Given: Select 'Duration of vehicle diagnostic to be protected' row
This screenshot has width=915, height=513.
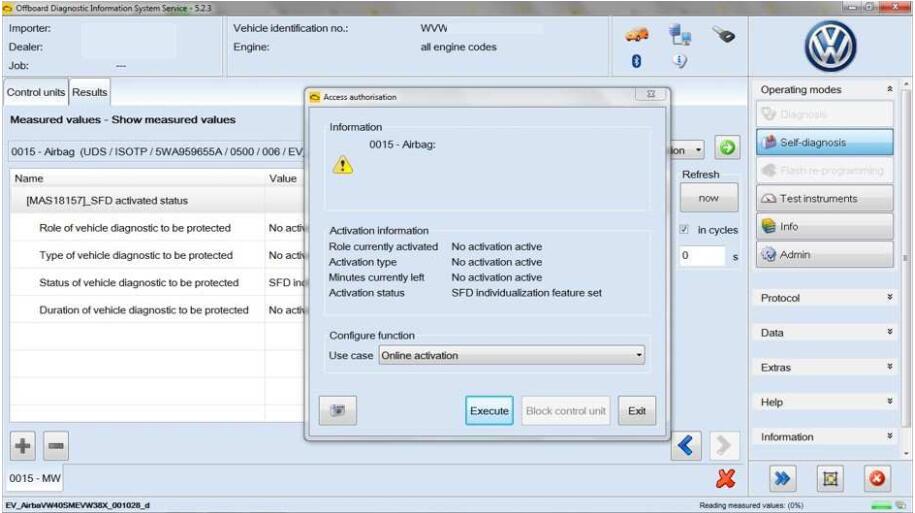Looking at the screenshot, I should 158,310.
